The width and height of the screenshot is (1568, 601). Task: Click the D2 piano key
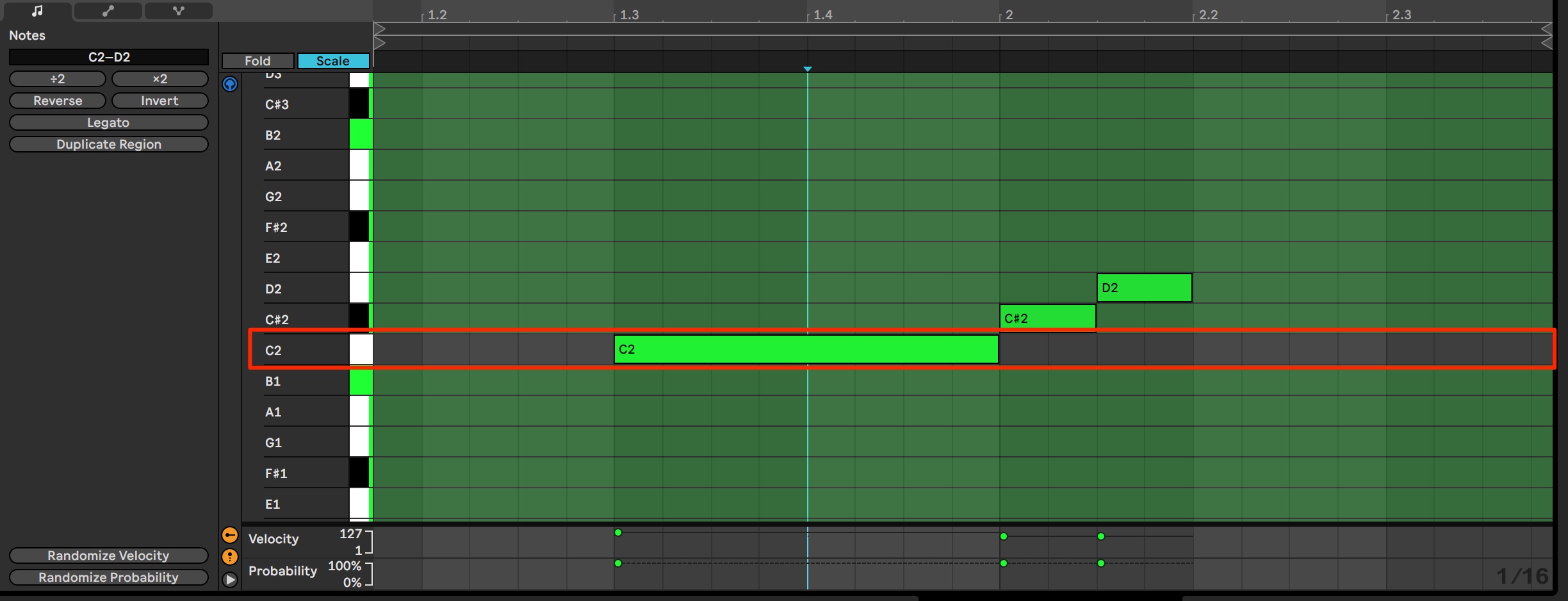point(361,288)
